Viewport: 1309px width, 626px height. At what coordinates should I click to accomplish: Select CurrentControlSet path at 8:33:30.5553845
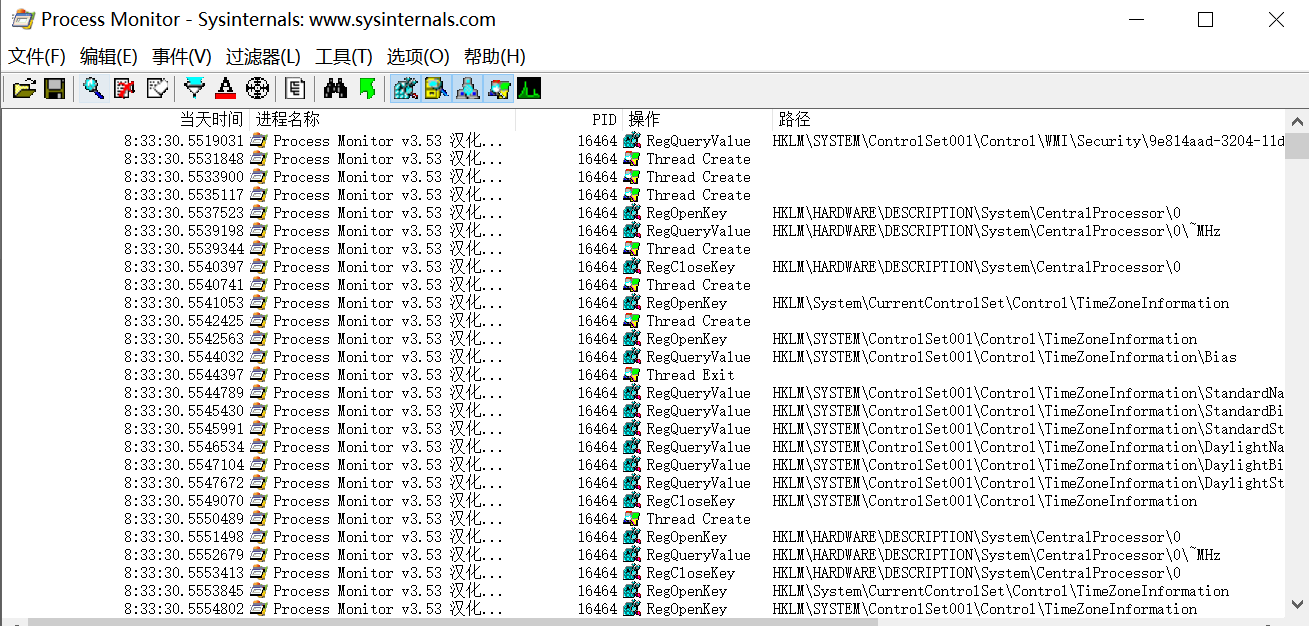[1001, 591]
